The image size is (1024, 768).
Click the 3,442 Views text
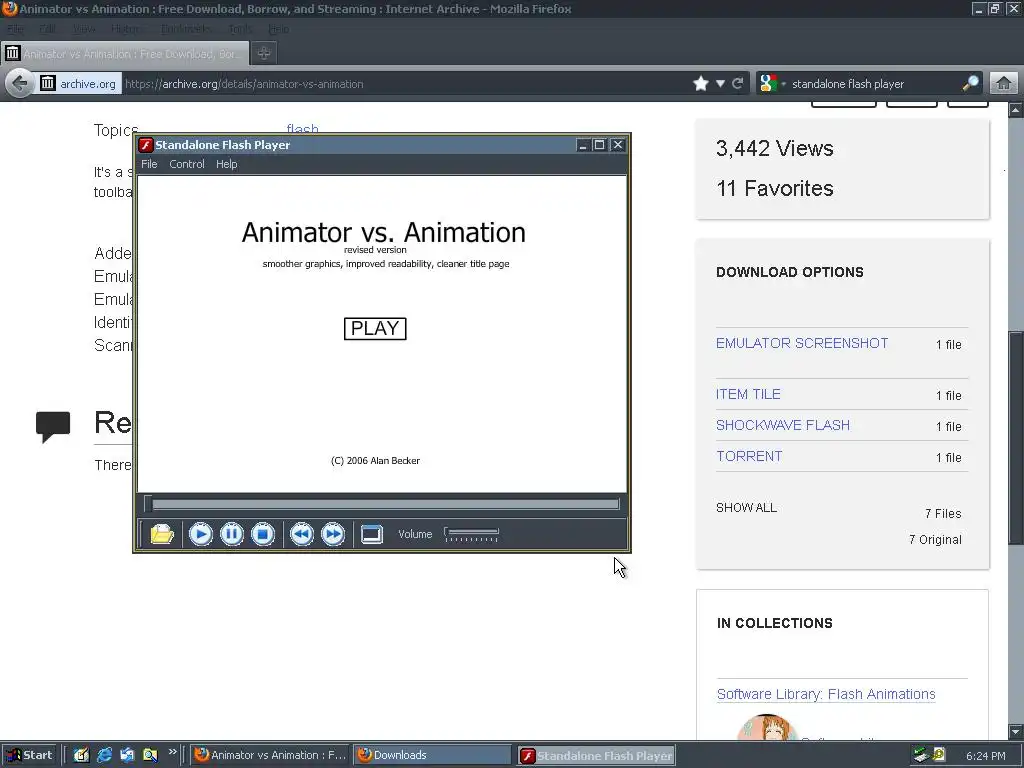point(775,148)
